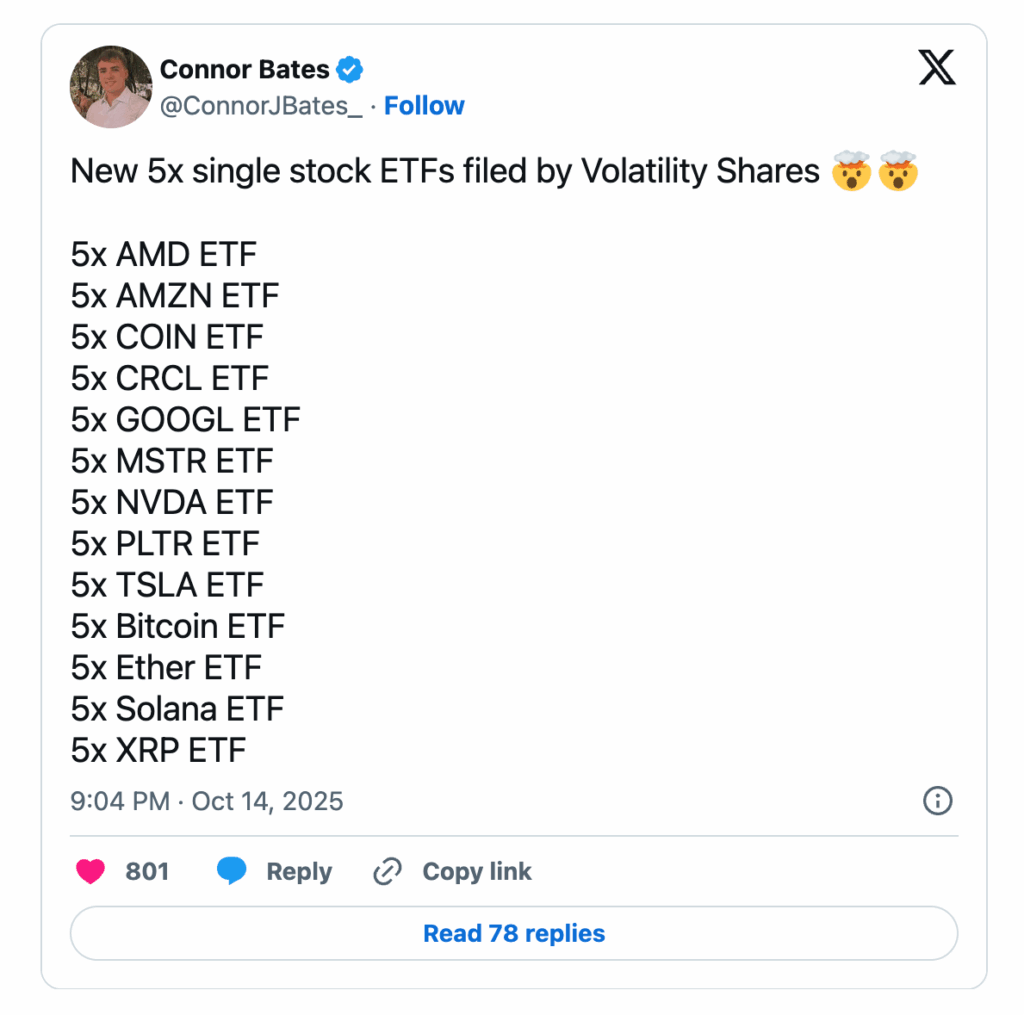
Task: Click the chain icon next to Copy link
Action: 385,871
